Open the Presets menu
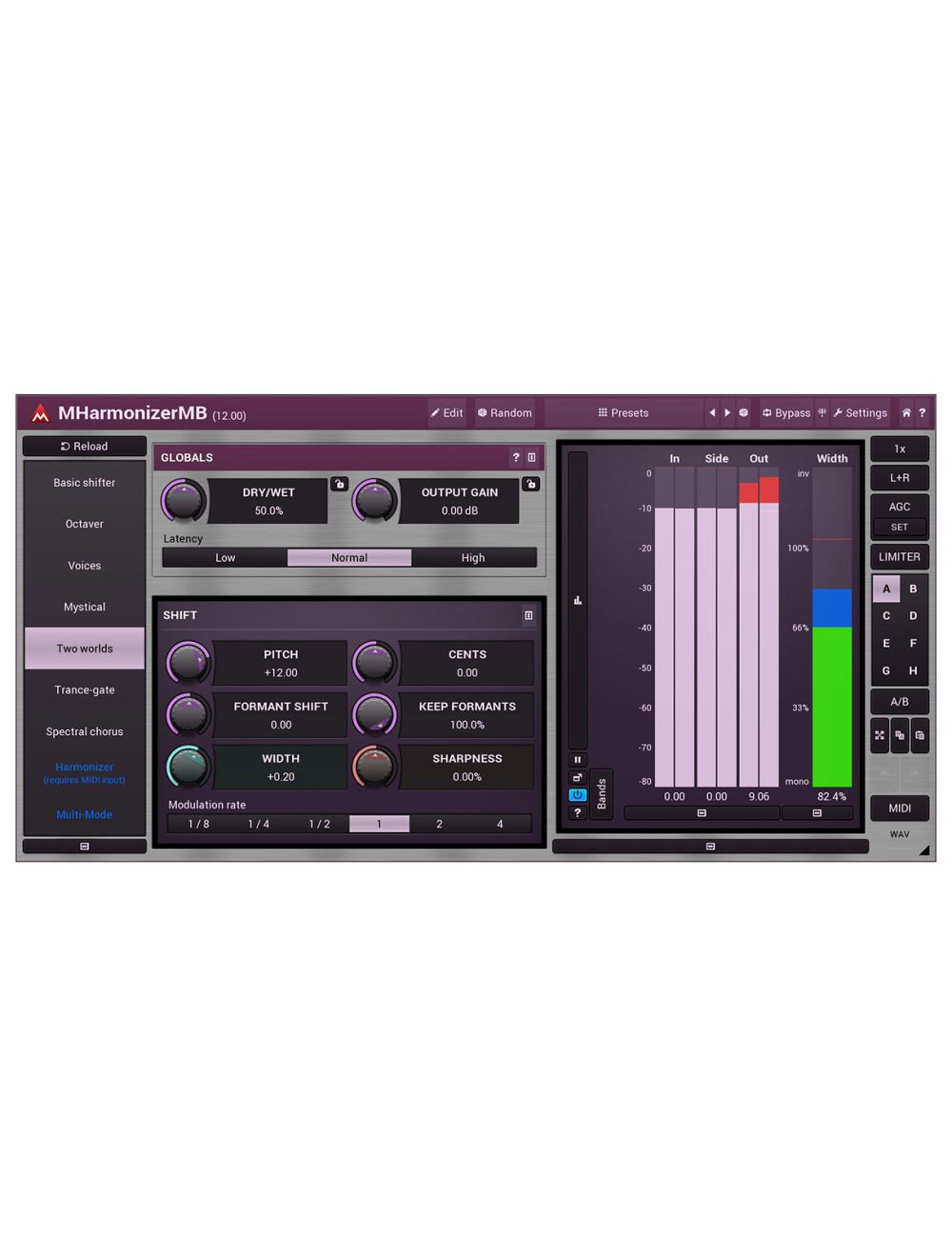952x1257 pixels. tap(624, 412)
